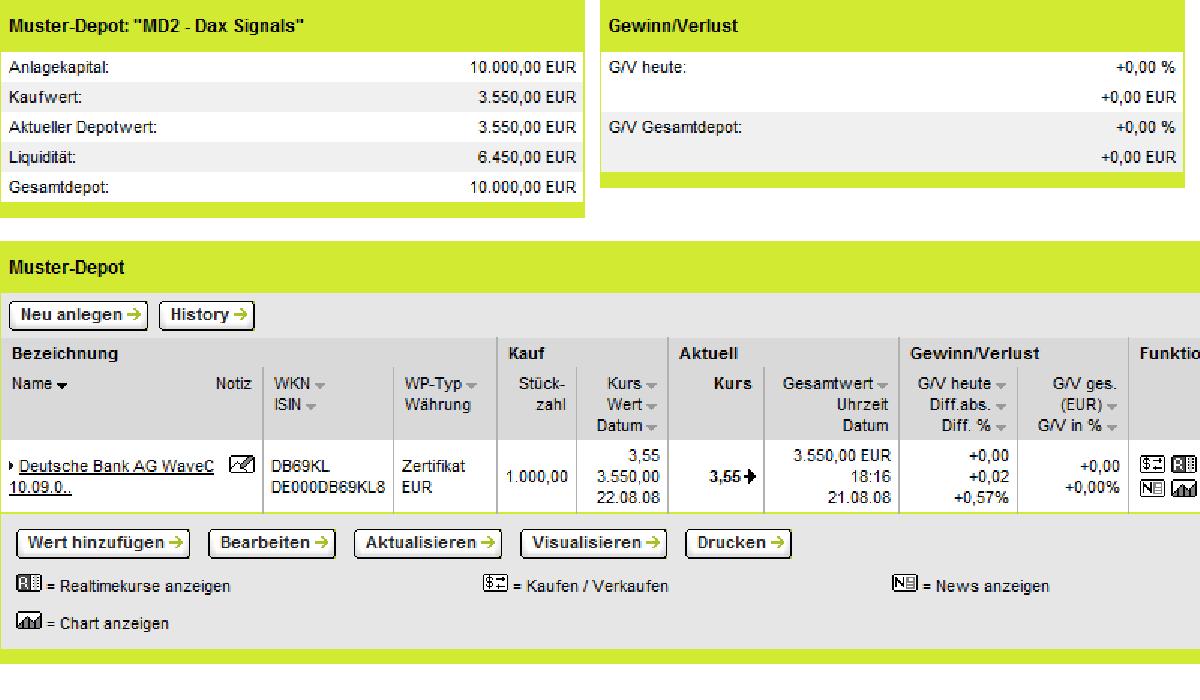Click the Neu anlegen button
This screenshot has height=700, width=1200.
[78, 315]
